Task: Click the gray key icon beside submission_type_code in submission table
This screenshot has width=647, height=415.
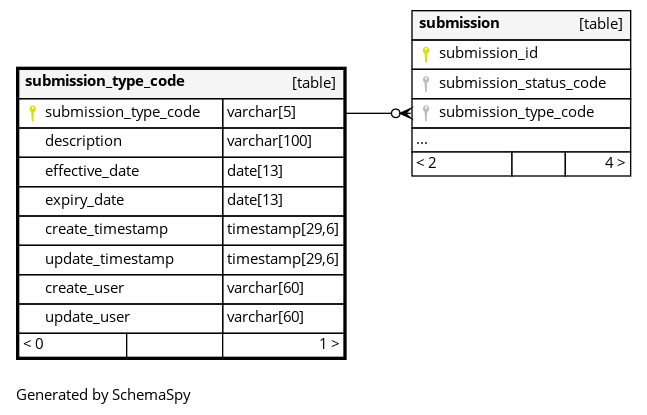Action: click(425, 113)
